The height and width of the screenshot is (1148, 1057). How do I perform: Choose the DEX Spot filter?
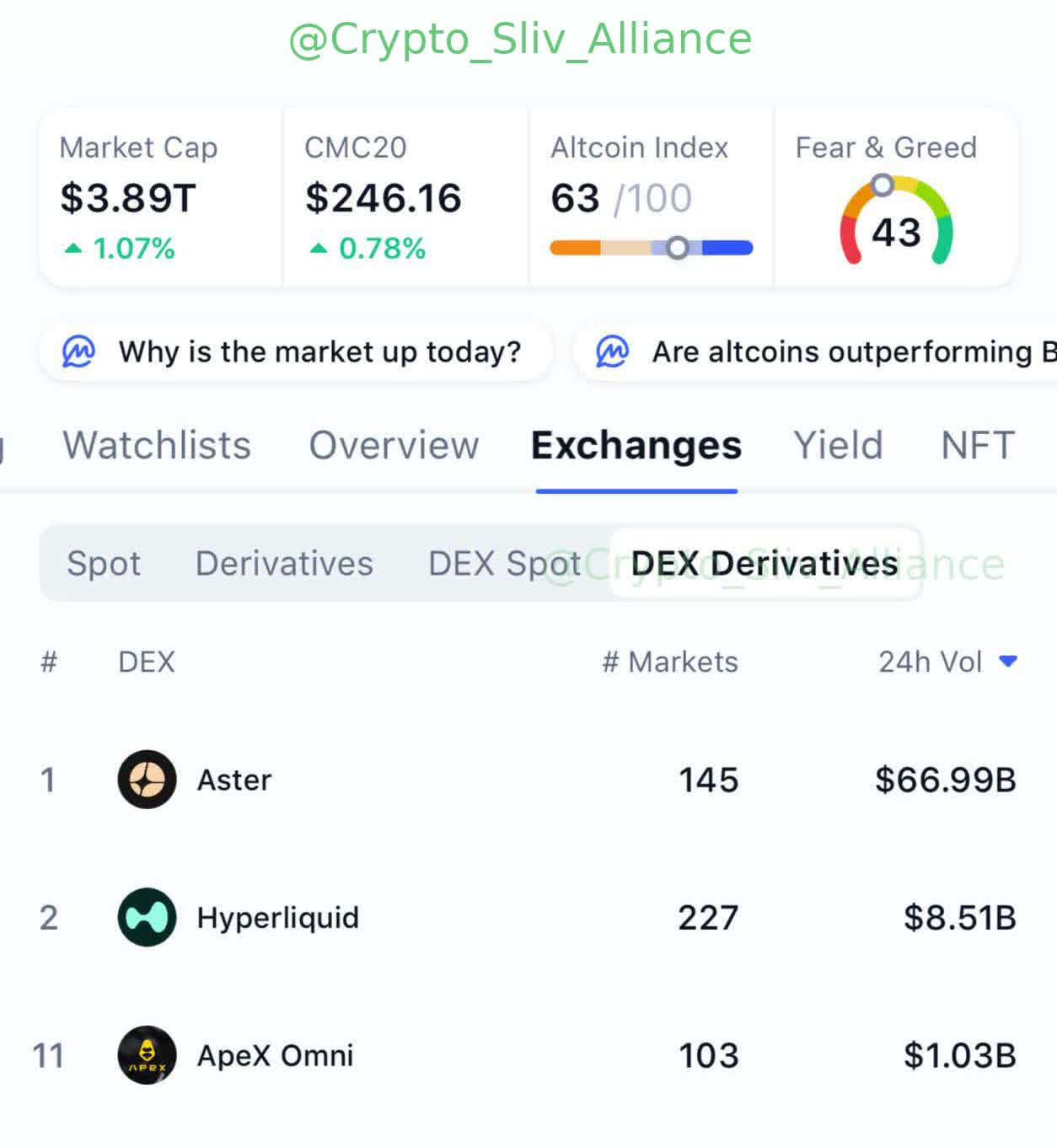[x=504, y=563]
